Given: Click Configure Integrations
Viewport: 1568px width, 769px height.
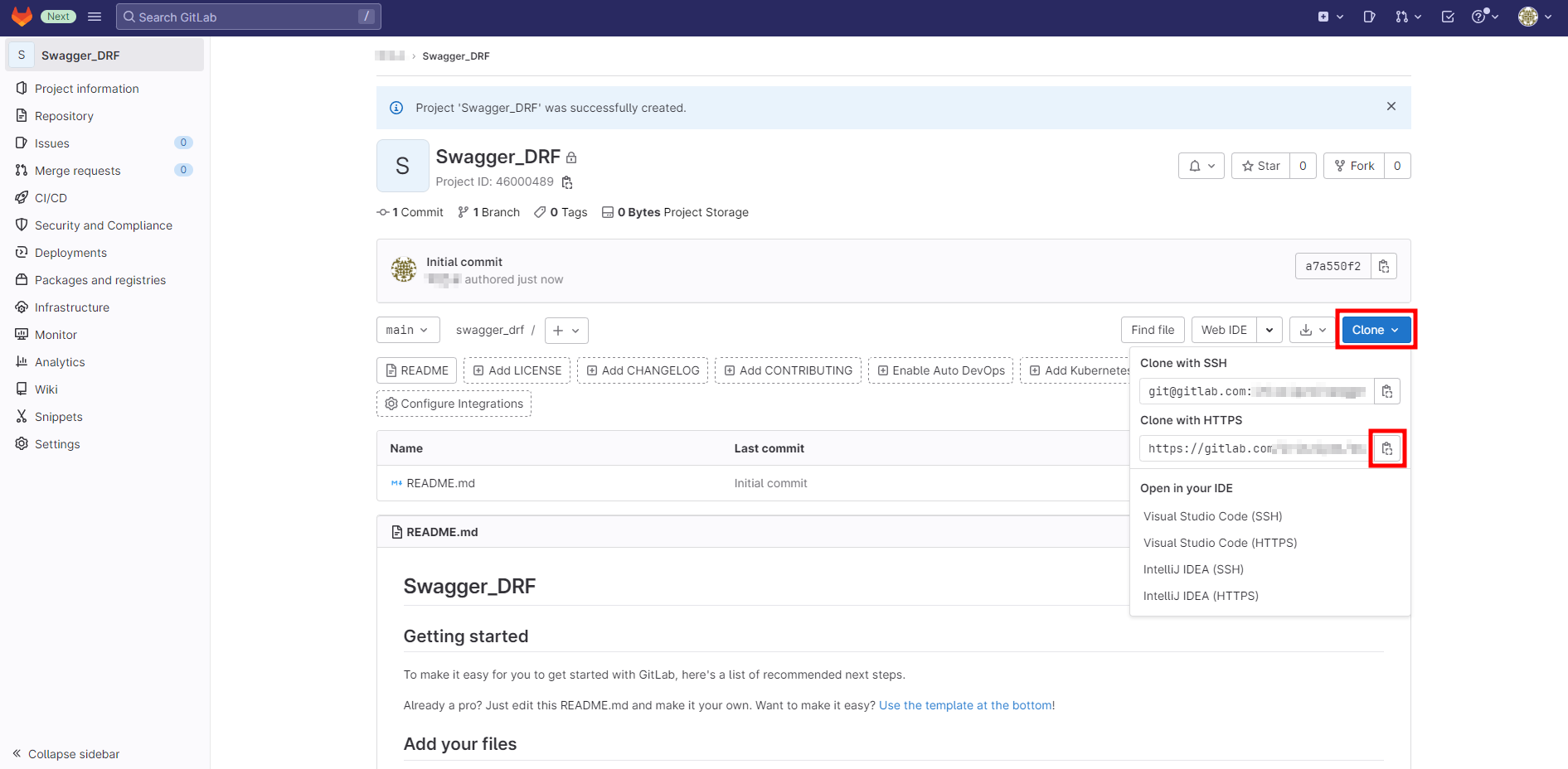Looking at the screenshot, I should (454, 404).
